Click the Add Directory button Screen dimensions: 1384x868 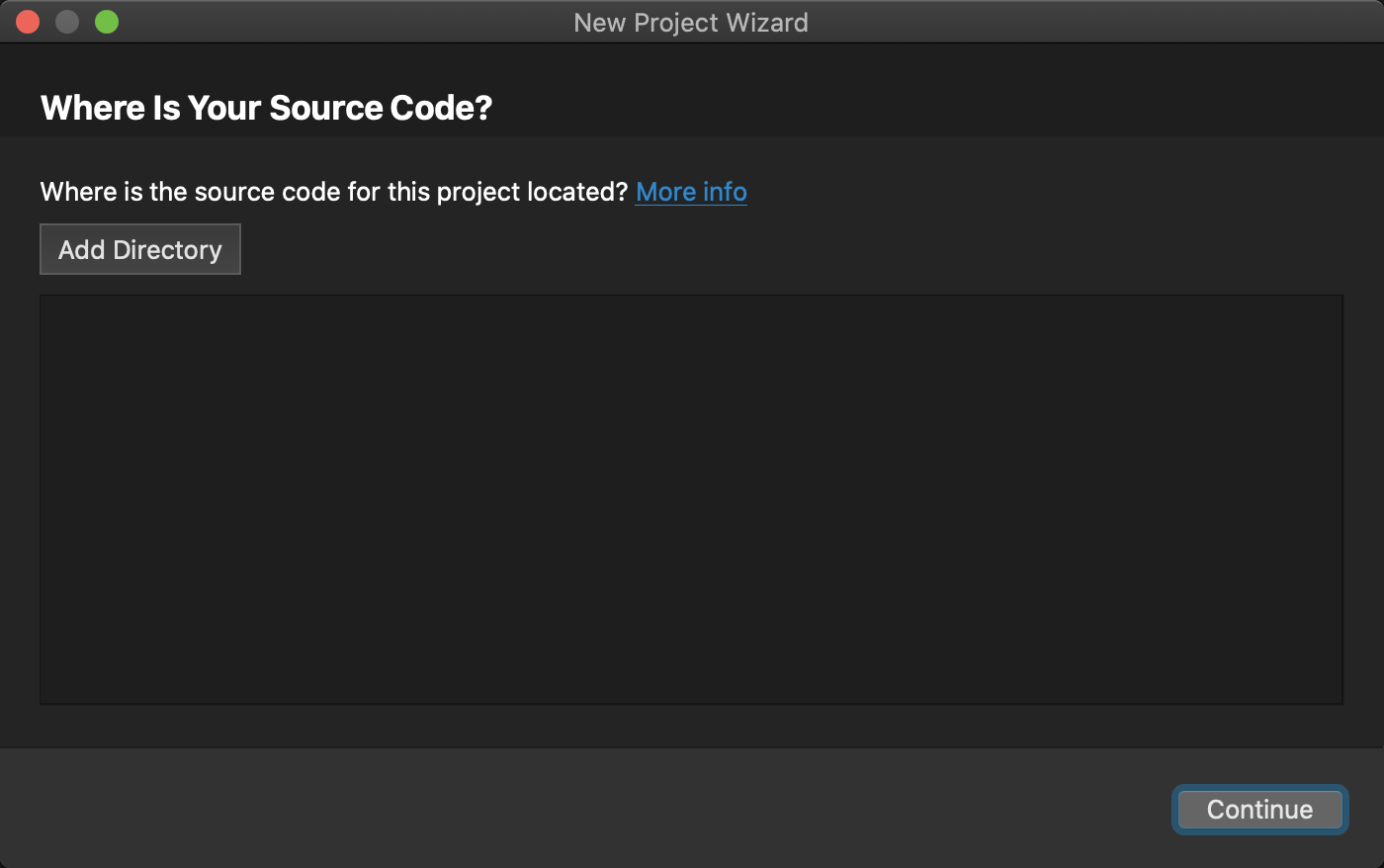(x=139, y=249)
